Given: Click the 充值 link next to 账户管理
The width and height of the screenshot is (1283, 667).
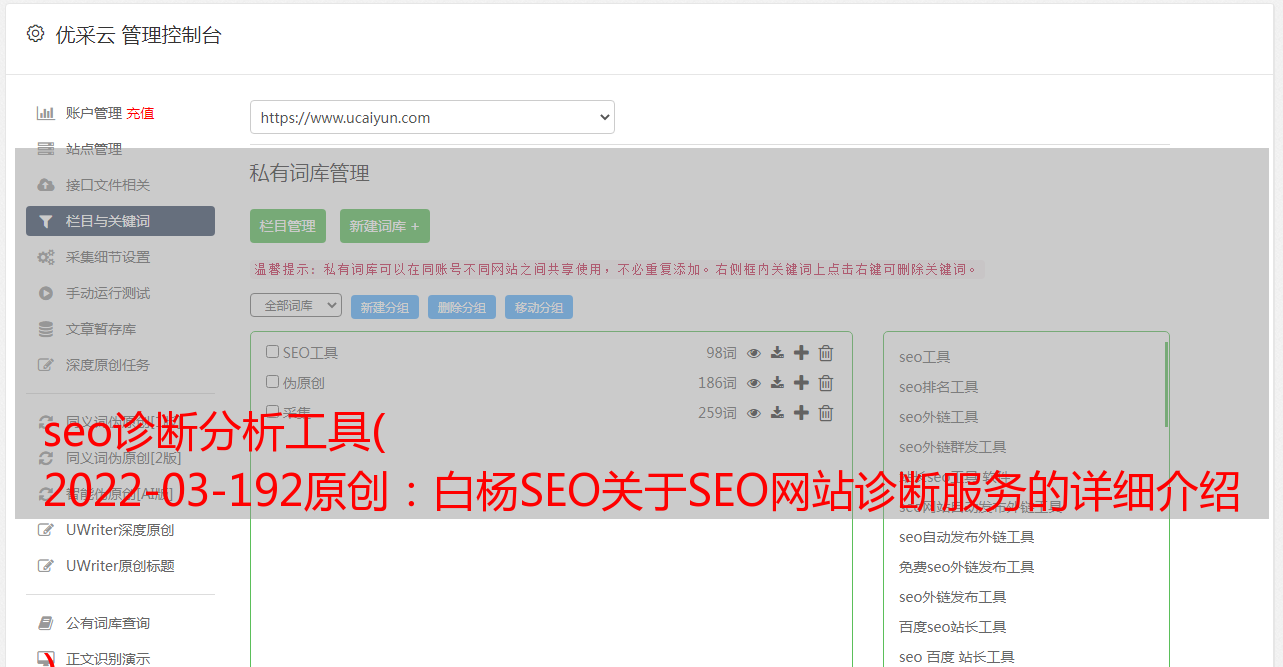Looking at the screenshot, I should tap(140, 113).
